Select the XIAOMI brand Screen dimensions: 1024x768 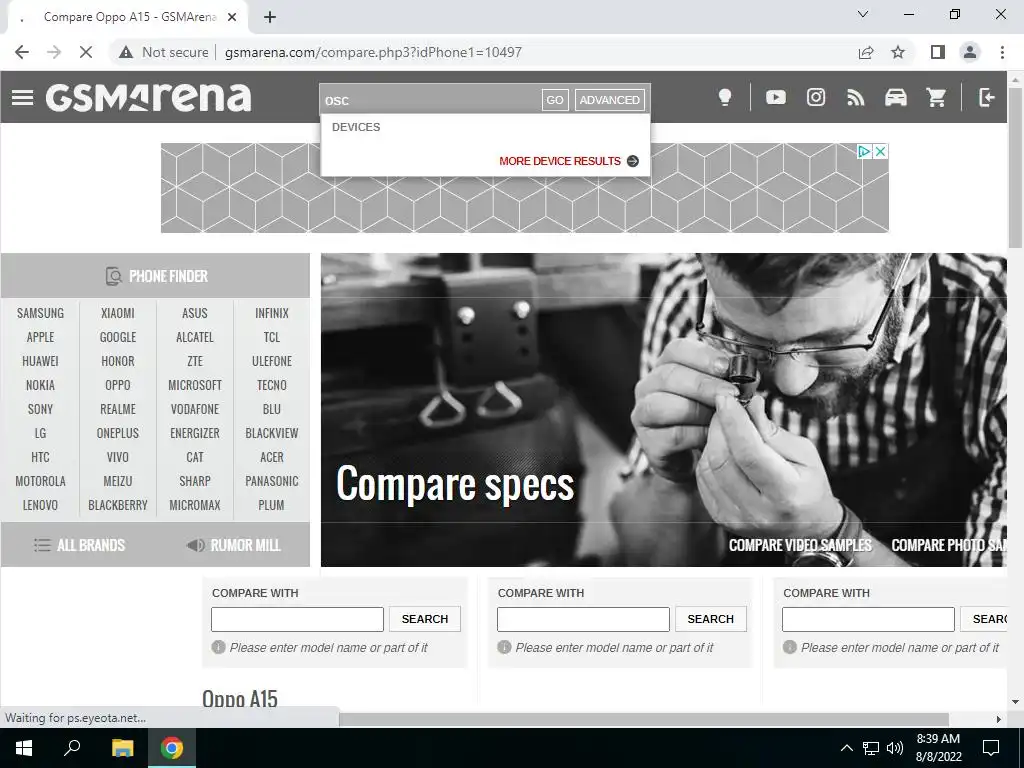click(118, 313)
